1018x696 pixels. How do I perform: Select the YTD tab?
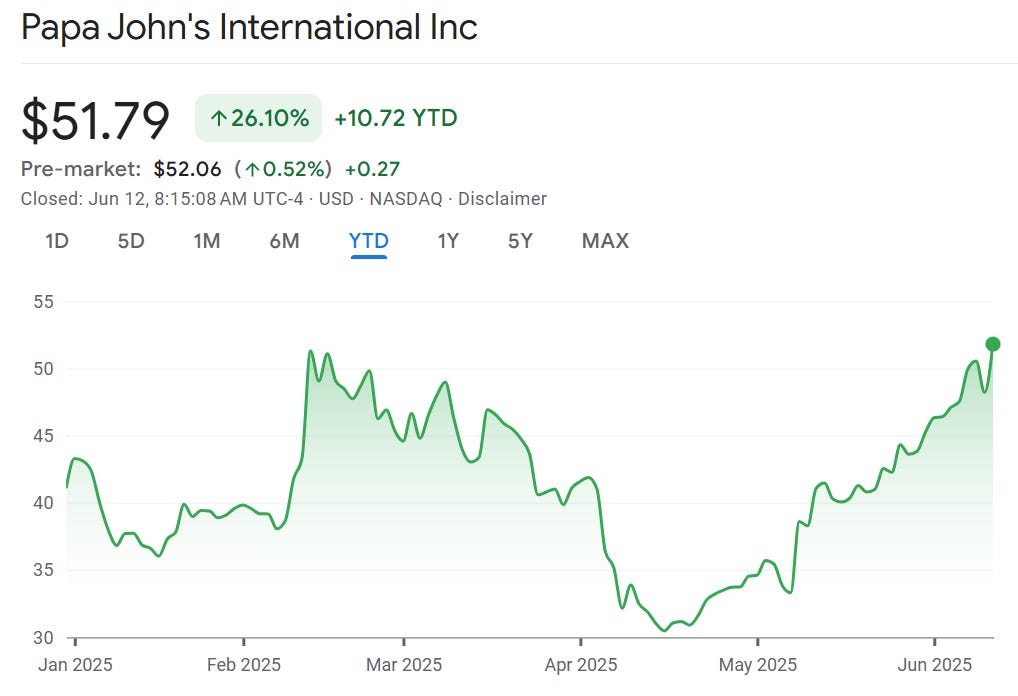[x=369, y=241]
